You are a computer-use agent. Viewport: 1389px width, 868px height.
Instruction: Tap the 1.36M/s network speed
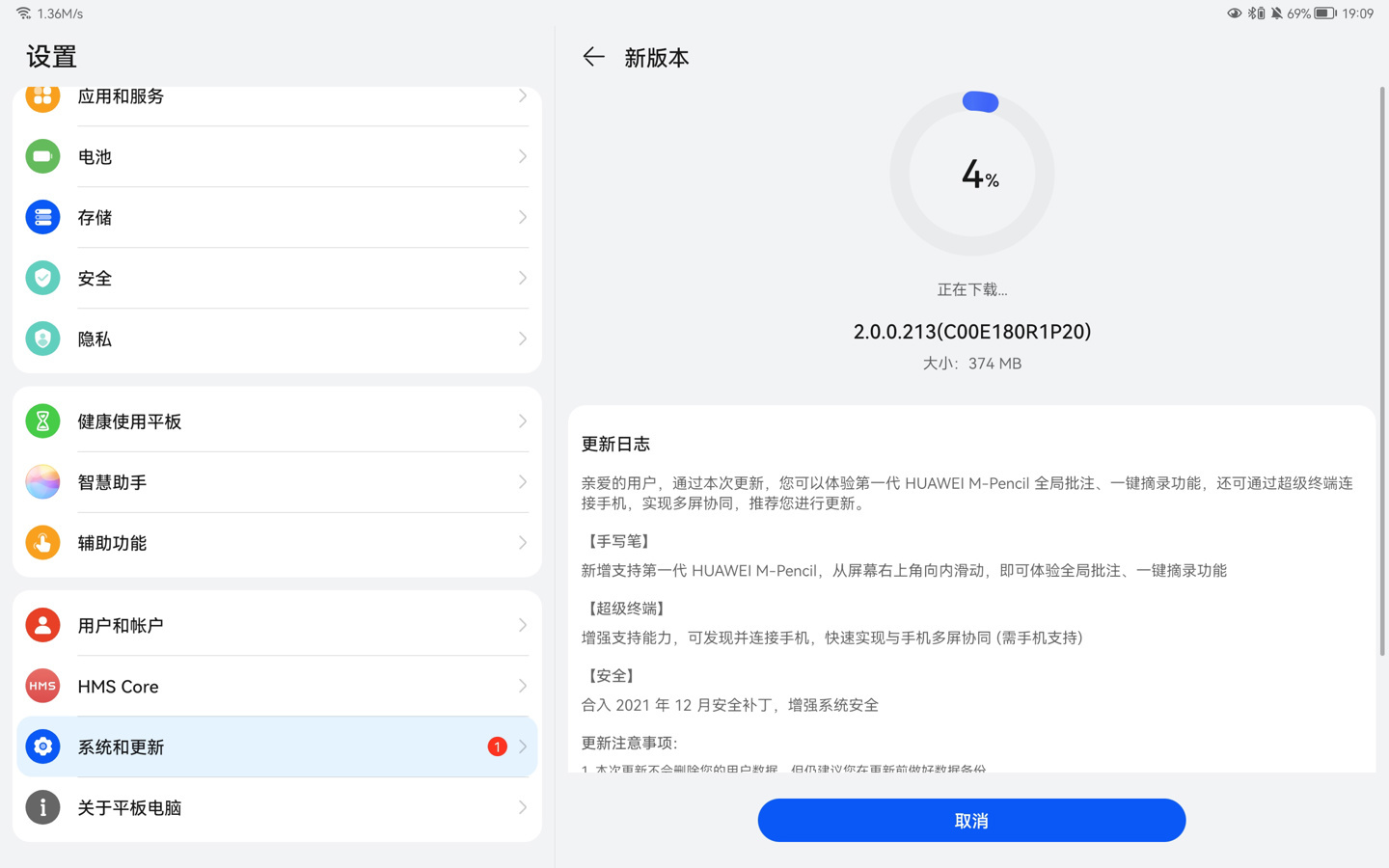(x=60, y=14)
